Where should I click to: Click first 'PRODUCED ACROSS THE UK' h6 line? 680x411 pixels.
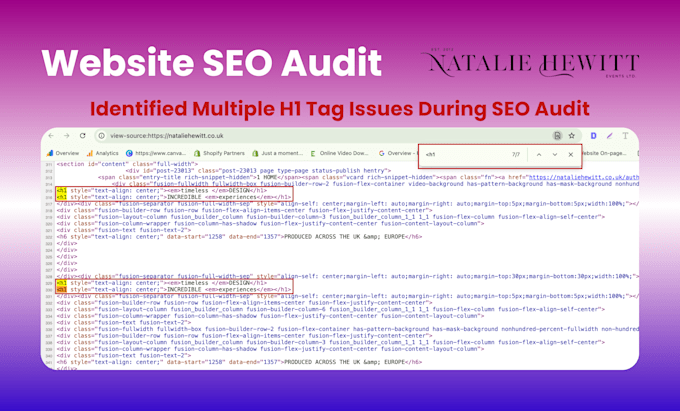[x=239, y=237]
